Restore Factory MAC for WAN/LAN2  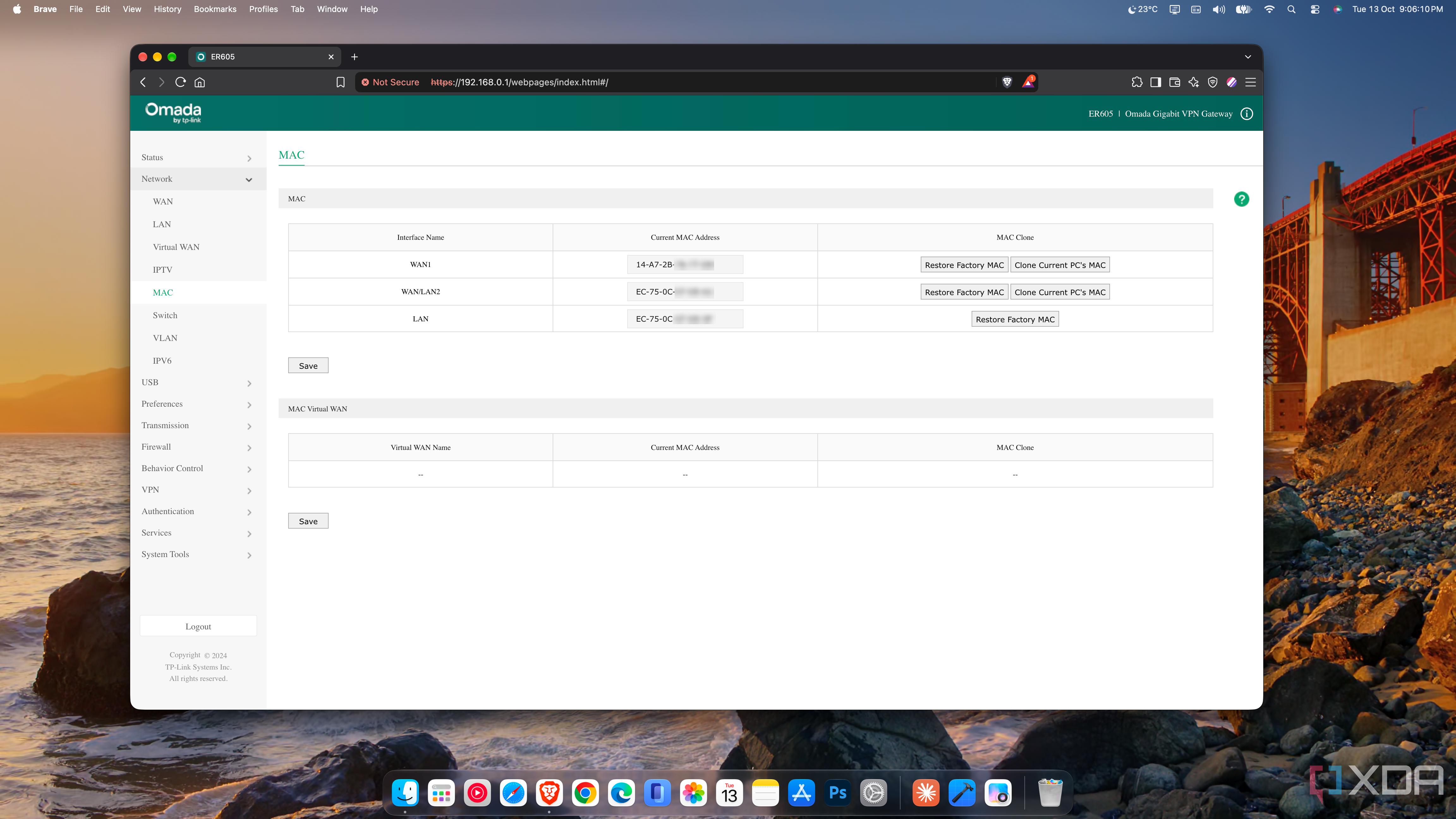coord(964,292)
